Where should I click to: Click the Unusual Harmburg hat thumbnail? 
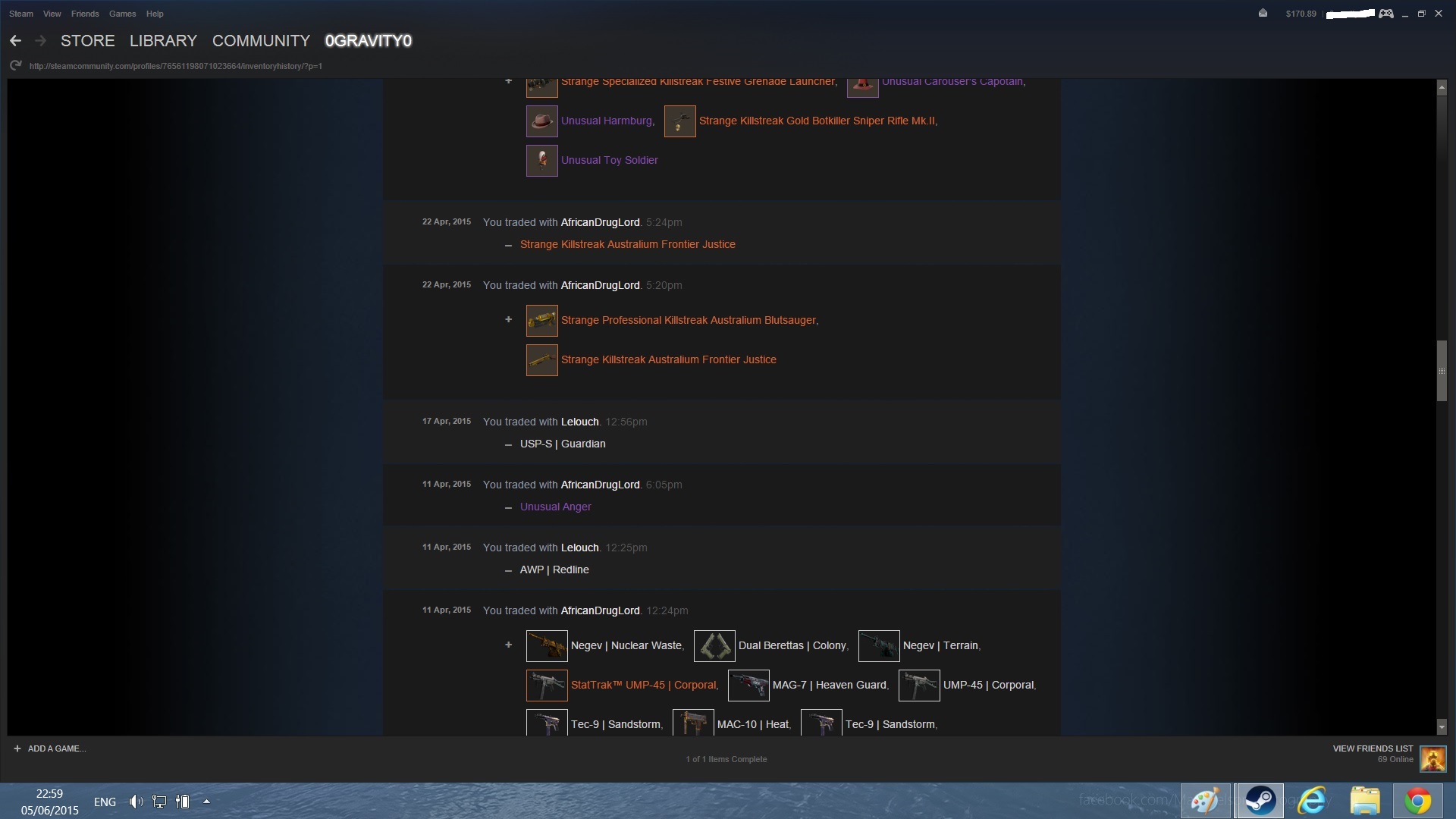coord(541,121)
